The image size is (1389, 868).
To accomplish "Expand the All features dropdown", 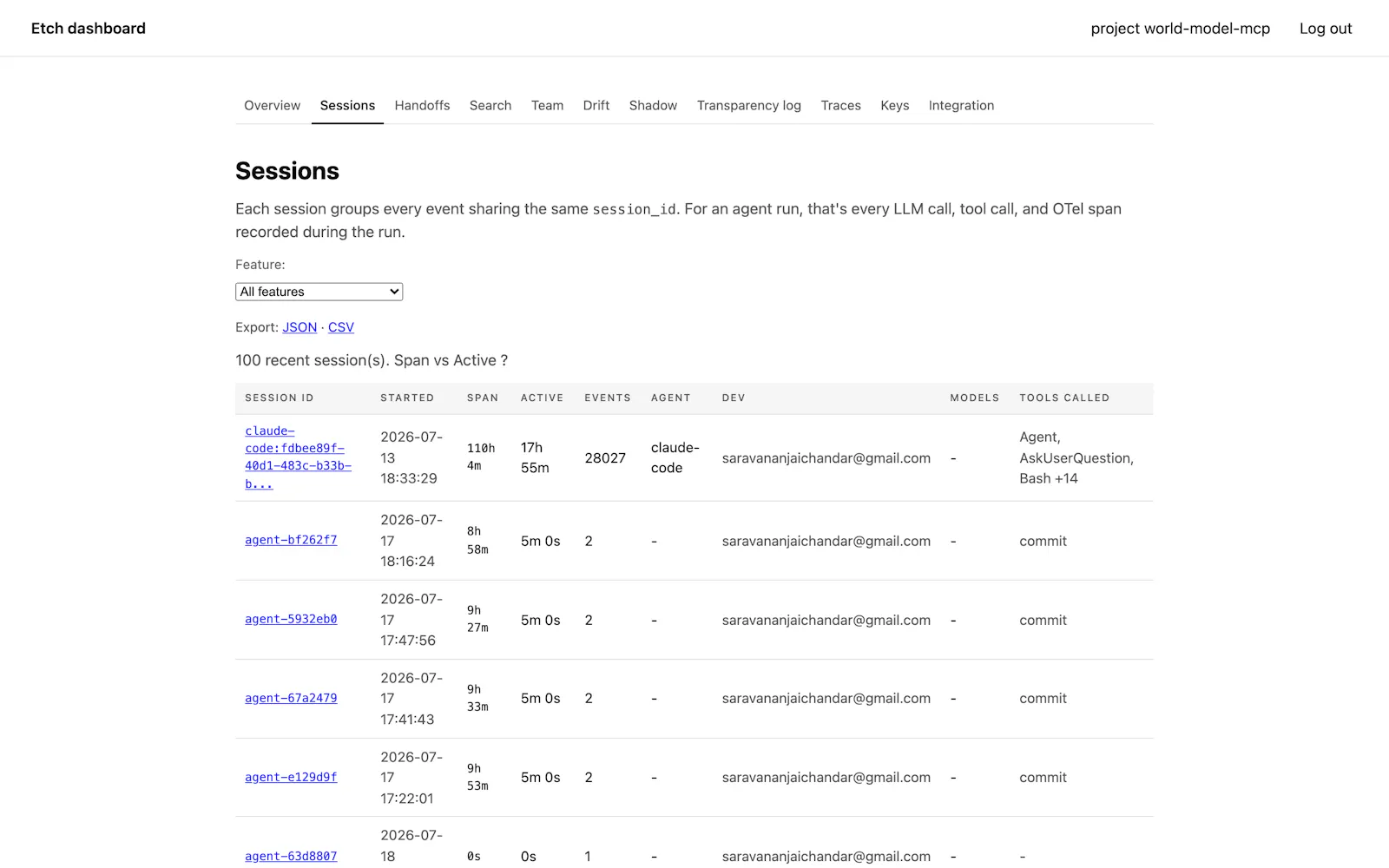I will click(319, 292).
